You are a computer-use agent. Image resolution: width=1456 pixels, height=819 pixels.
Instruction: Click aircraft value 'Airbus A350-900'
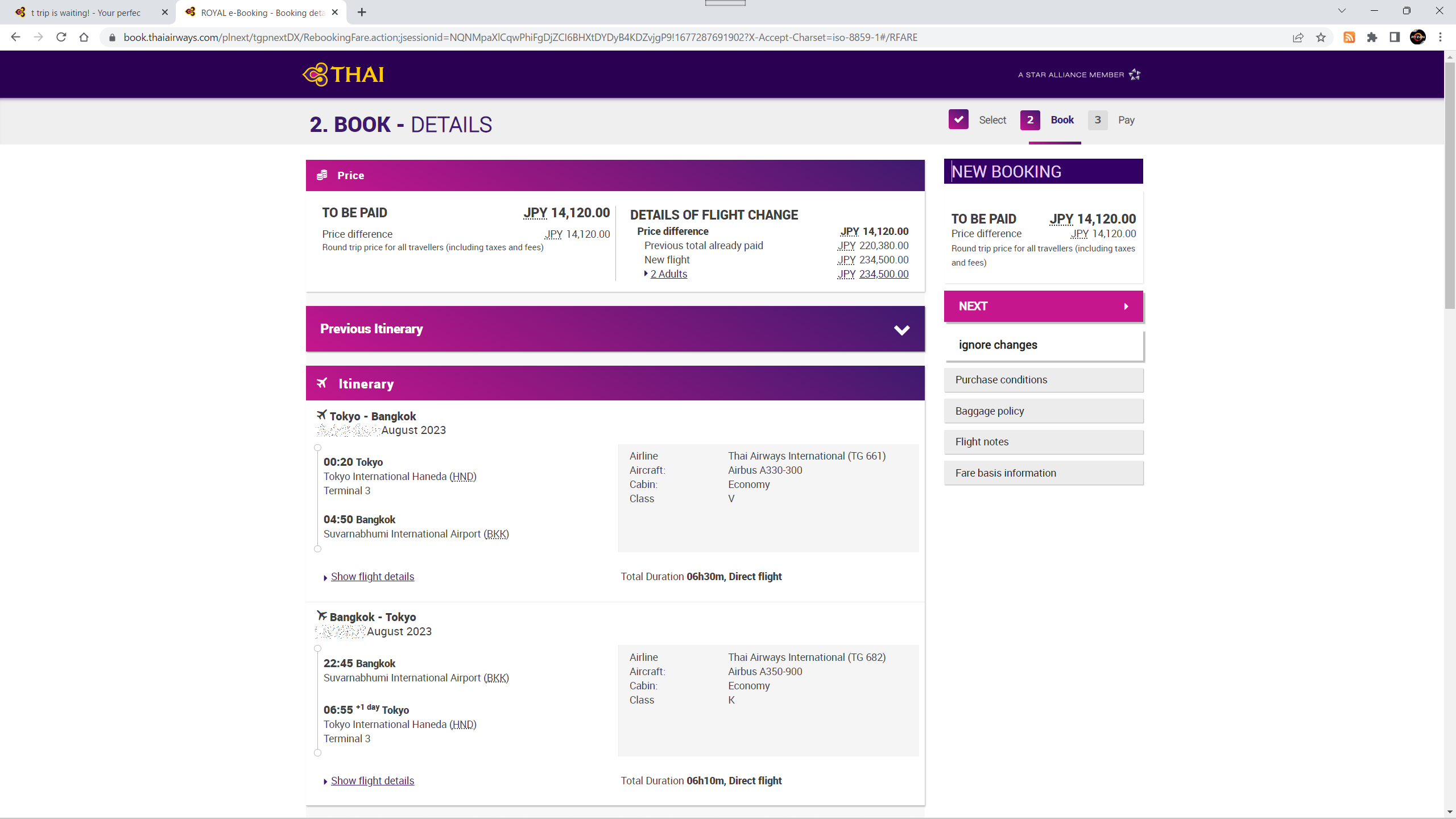click(x=765, y=671)
